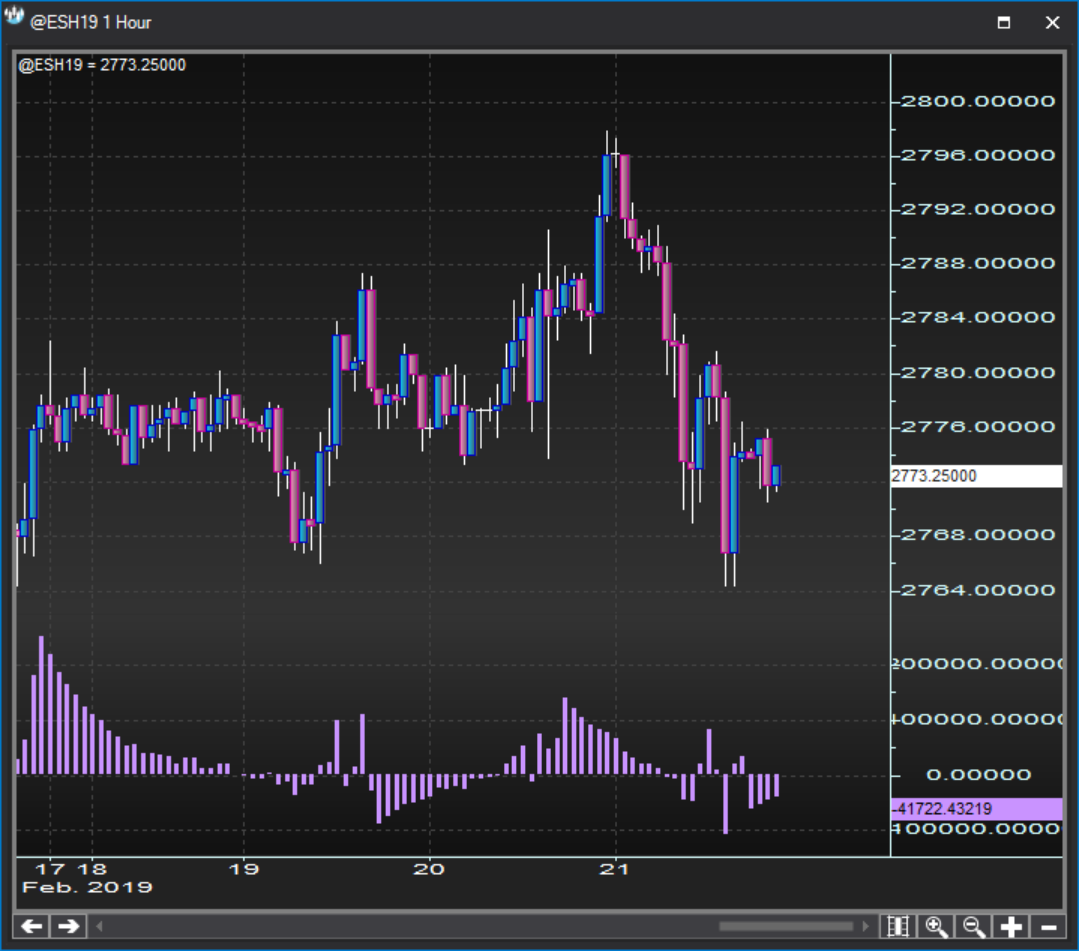Click the scrollbar's small left arrow
This screenshot has width=1079, height=951.
pos(99,926)
